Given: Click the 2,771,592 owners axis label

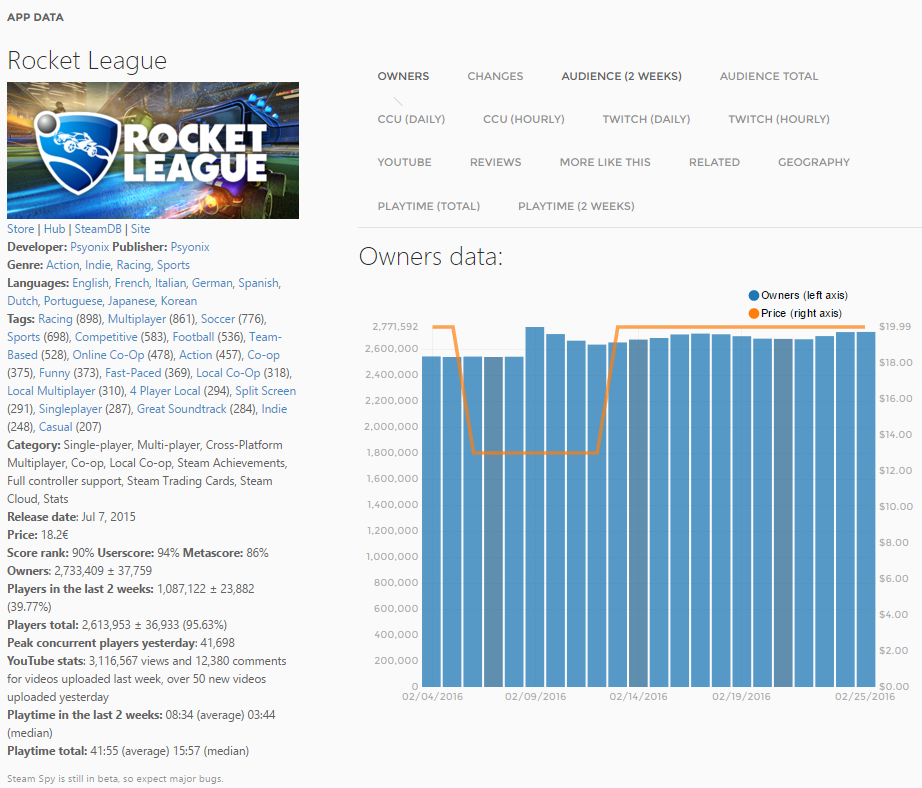Looking at the screenshot, I should [x=395, y=327].
